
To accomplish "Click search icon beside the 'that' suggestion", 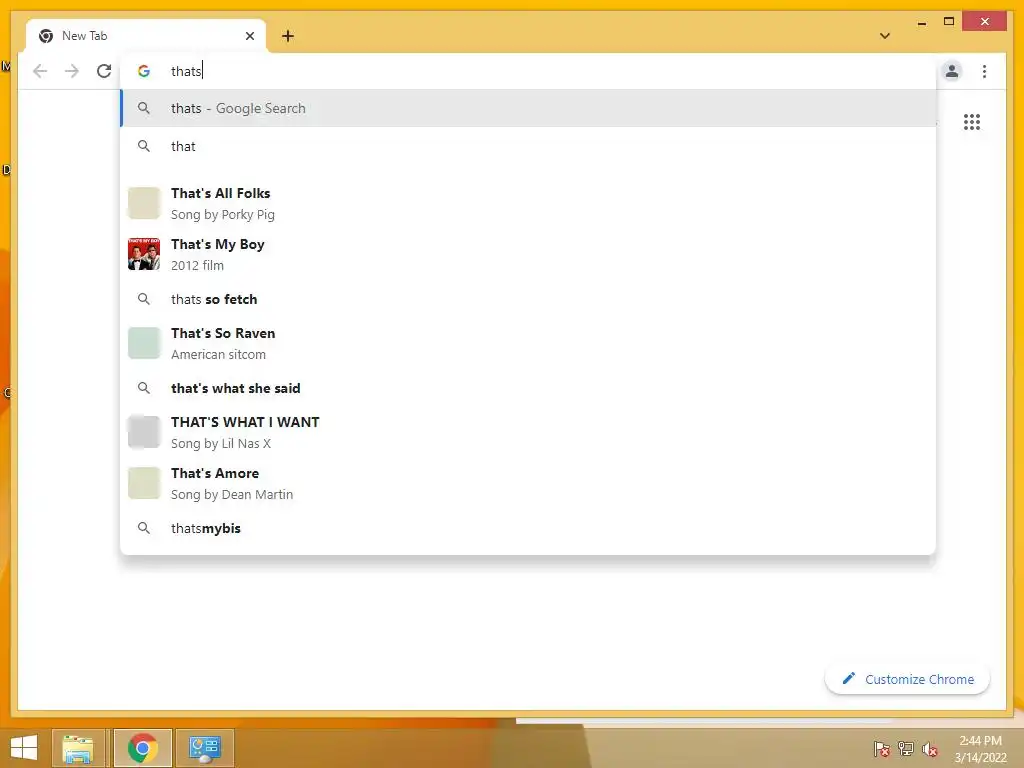I will (x=144, y=146).
